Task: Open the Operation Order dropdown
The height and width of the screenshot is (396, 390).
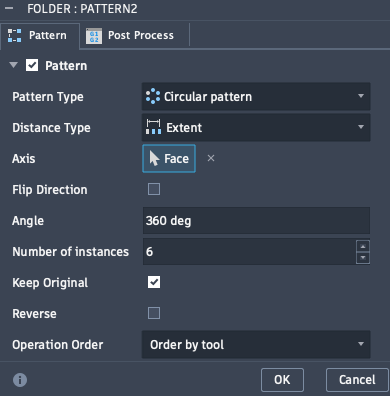Action: coord(256,345)
